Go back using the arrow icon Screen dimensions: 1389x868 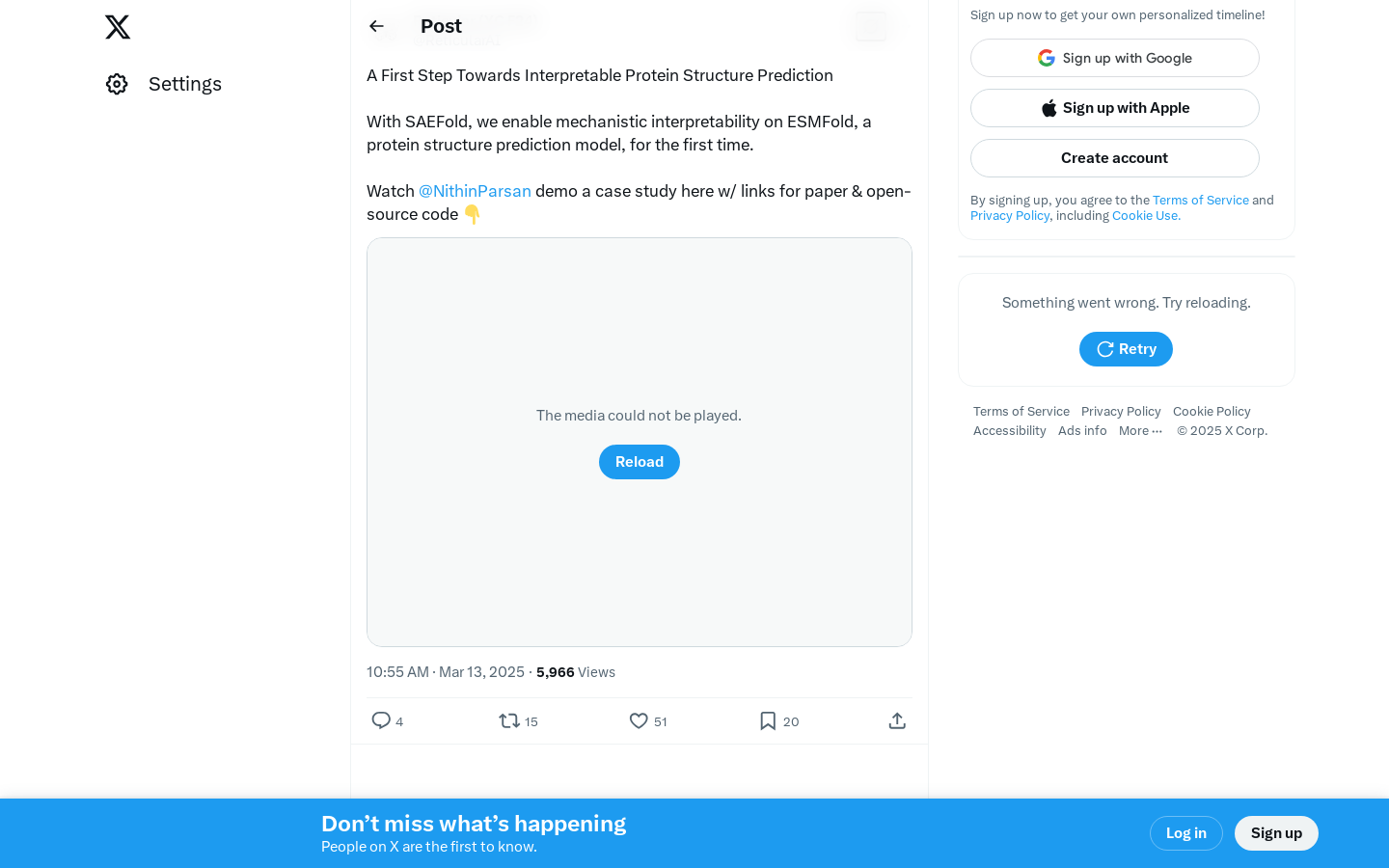click(x=376, y=26)
